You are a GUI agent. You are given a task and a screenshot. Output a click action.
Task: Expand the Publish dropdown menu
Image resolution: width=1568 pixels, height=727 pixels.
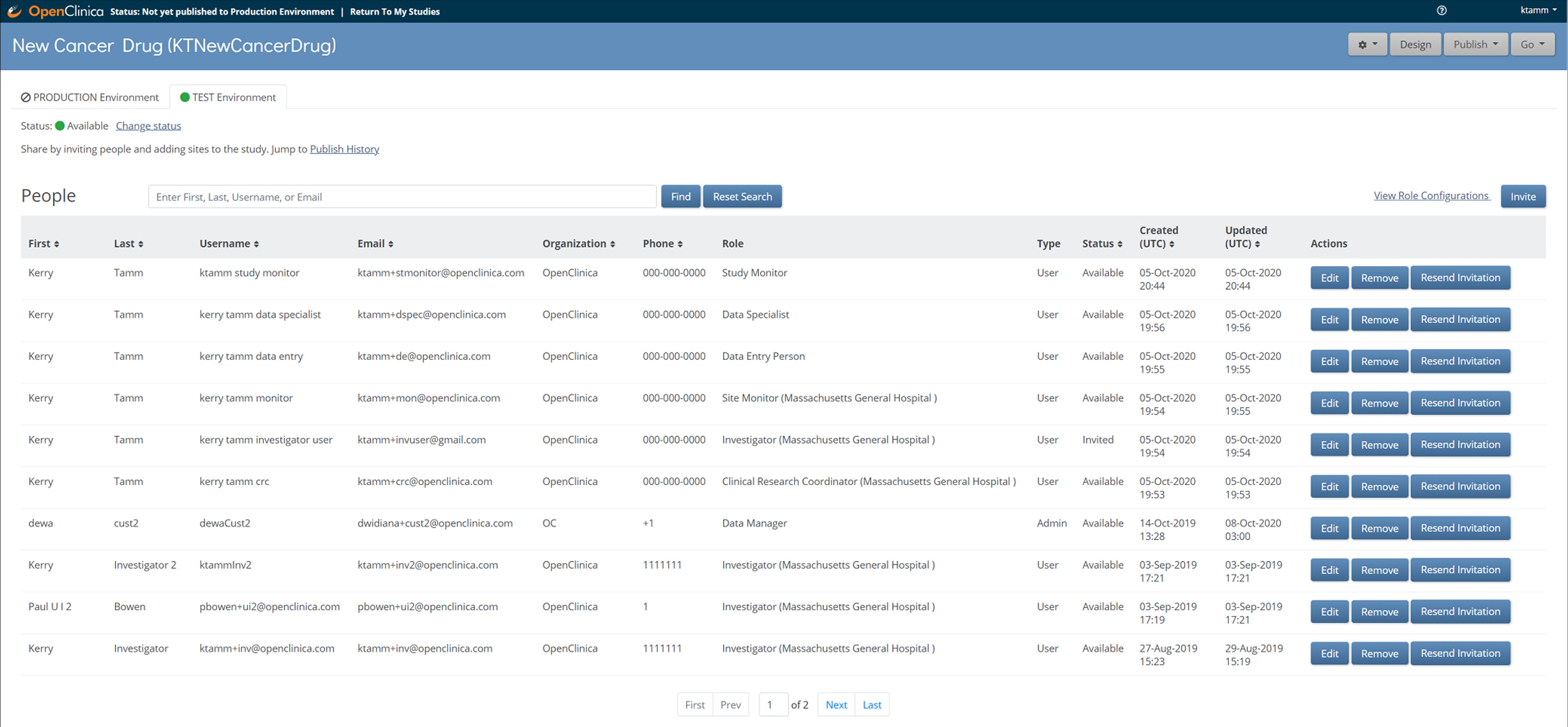1475,45
